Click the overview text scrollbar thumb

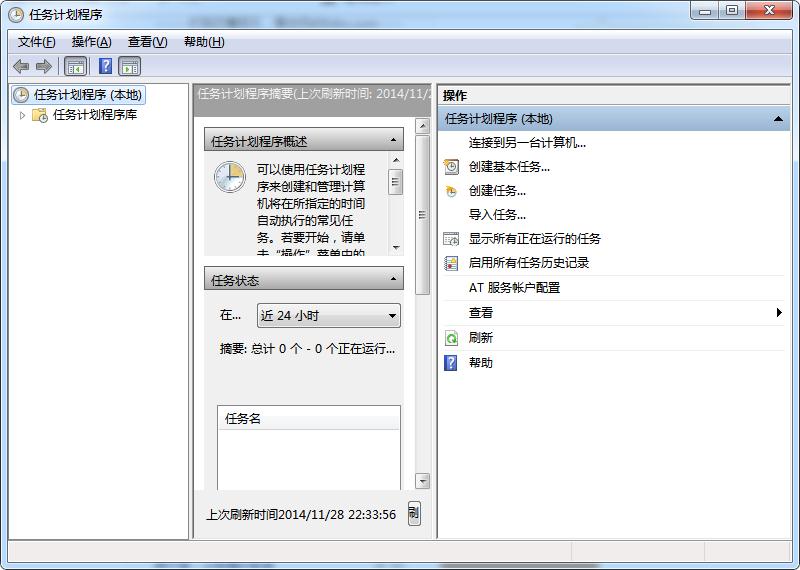(x=396, y=183)
